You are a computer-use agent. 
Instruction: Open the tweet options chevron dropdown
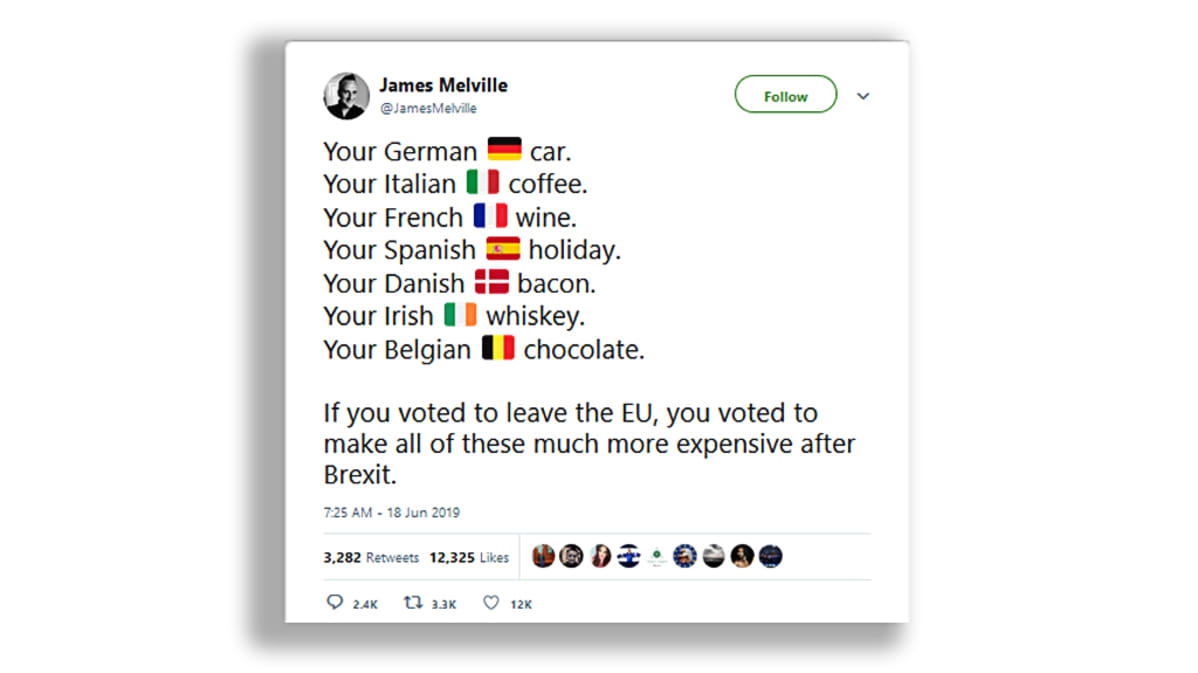pyautogui.click(x=863, y=96)
